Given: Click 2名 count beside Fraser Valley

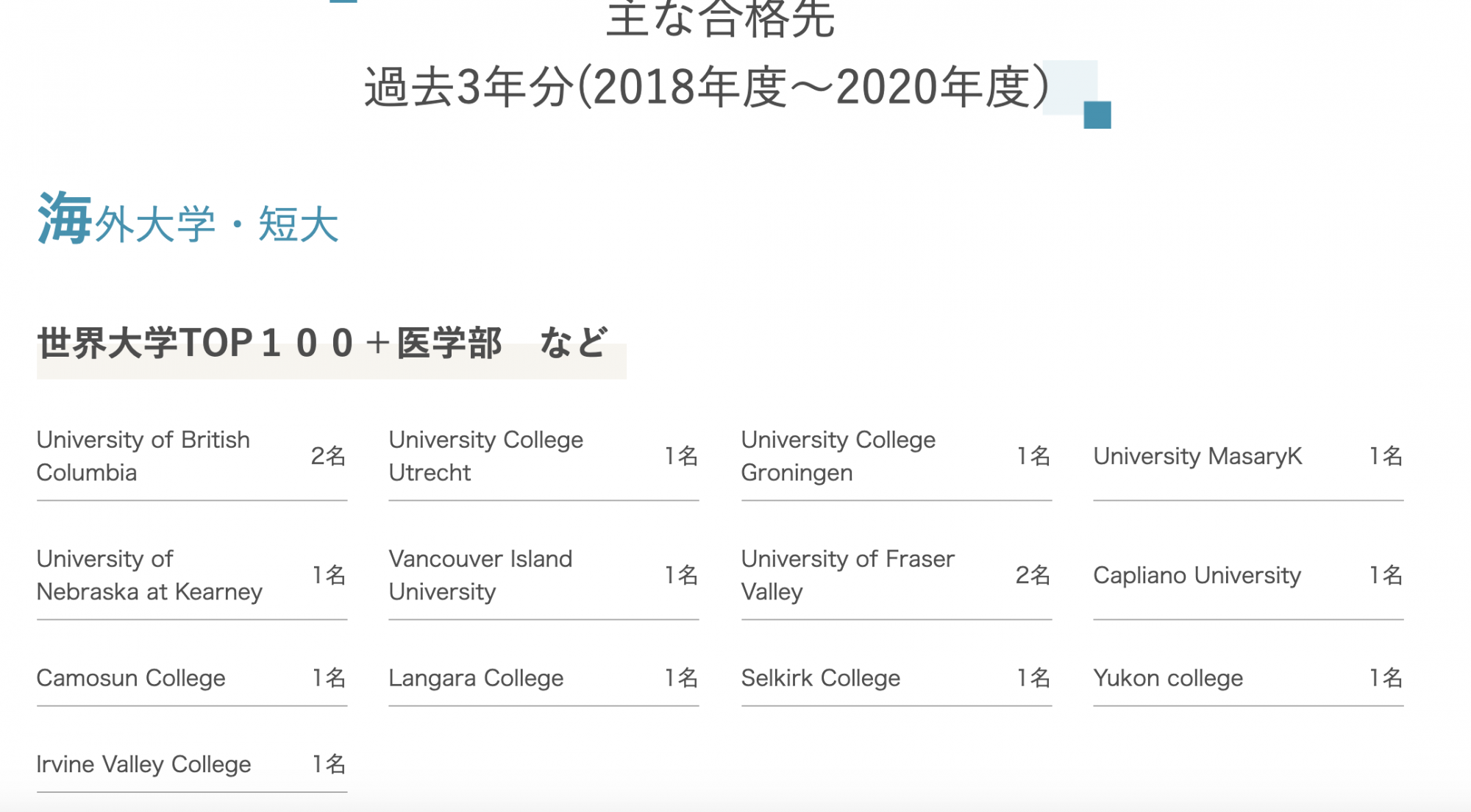Looking at the screenshot, I should pyautogui.click(x=1033, y=575).
